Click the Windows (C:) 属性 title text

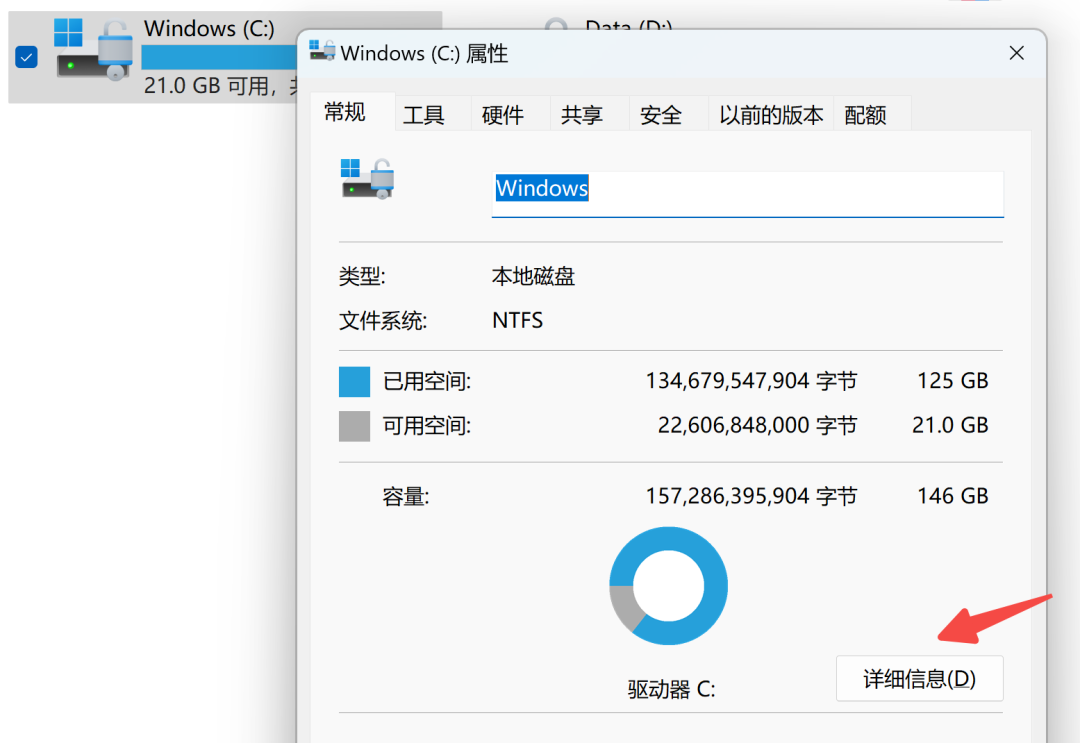[424, 53]
